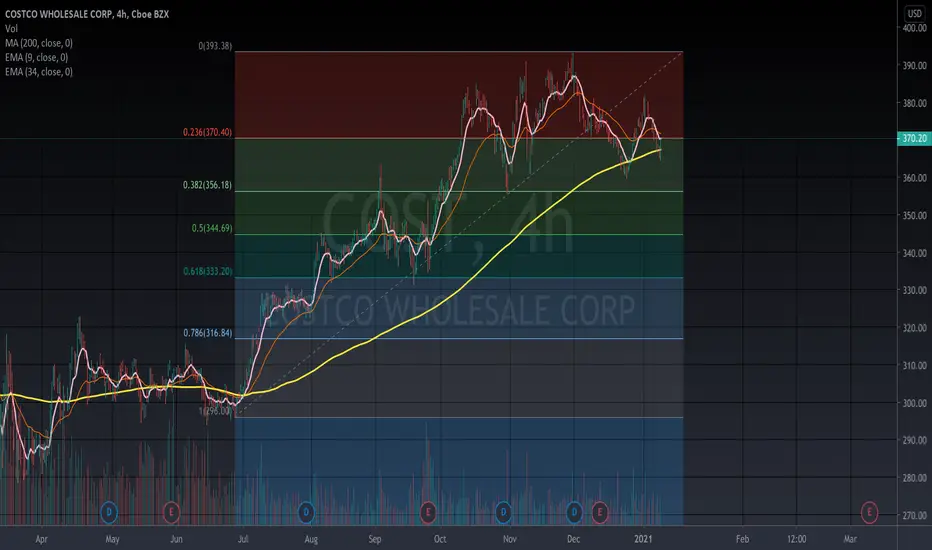932x550 pixels.
Task: Select the MA (200, close, 0) legend
Action: click(39, 43)
